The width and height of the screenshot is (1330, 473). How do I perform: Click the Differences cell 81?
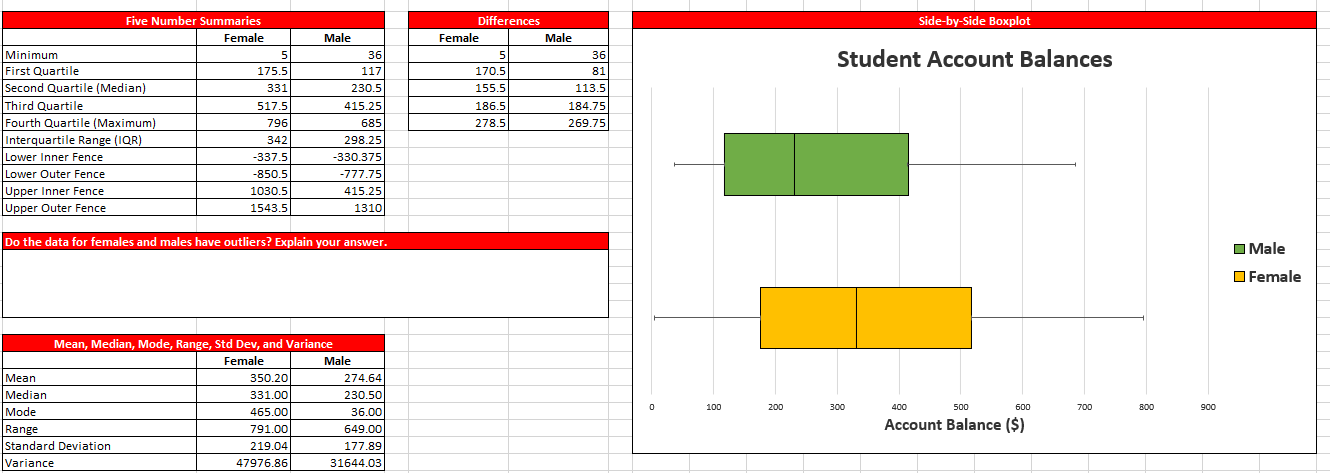click(559, 71)
